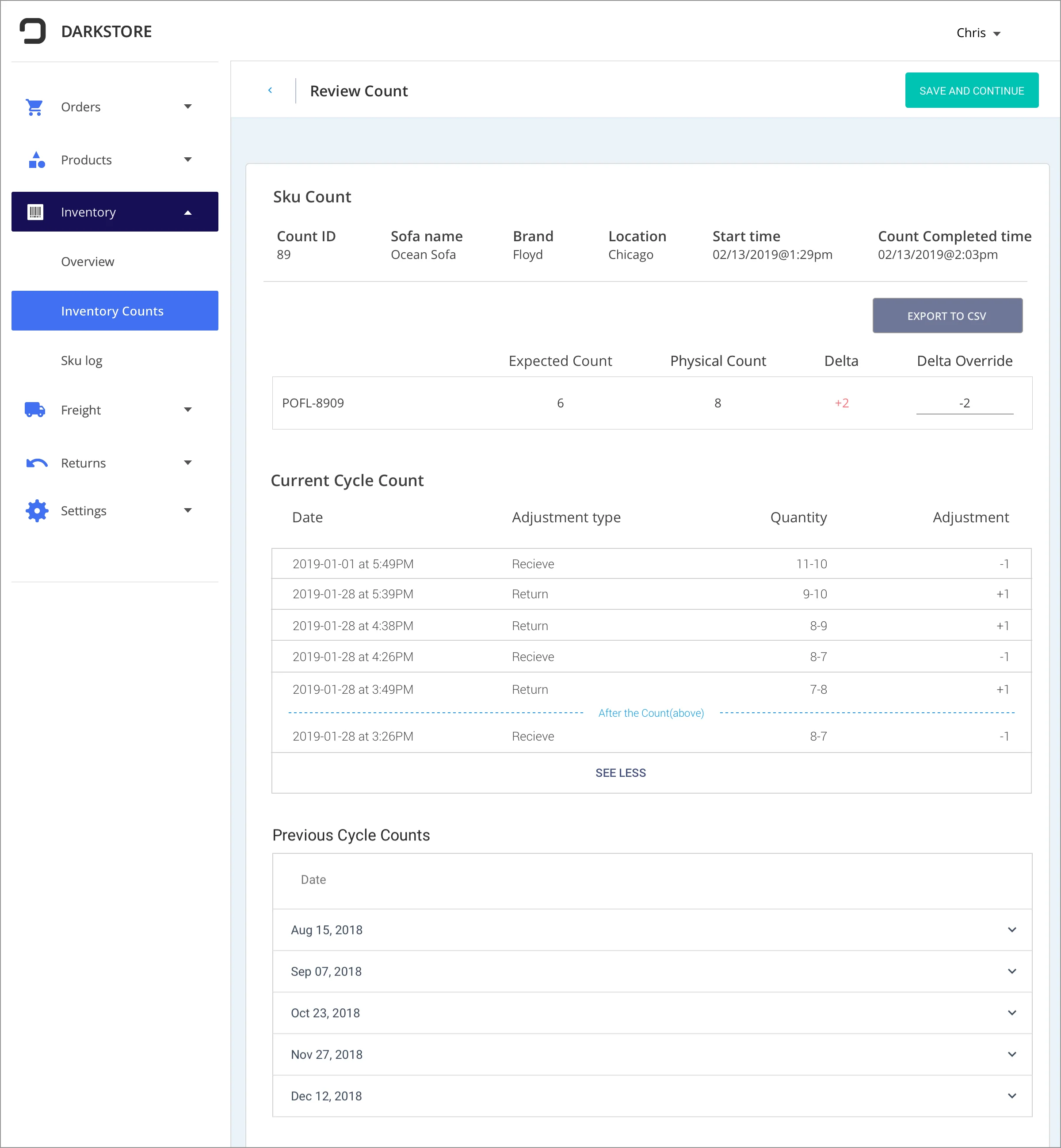The height and width of the screenshot is (1148, 1061).
Task: Click the 2019-01-01 at 5:49PM row date
Action: [x=352, y=563]
